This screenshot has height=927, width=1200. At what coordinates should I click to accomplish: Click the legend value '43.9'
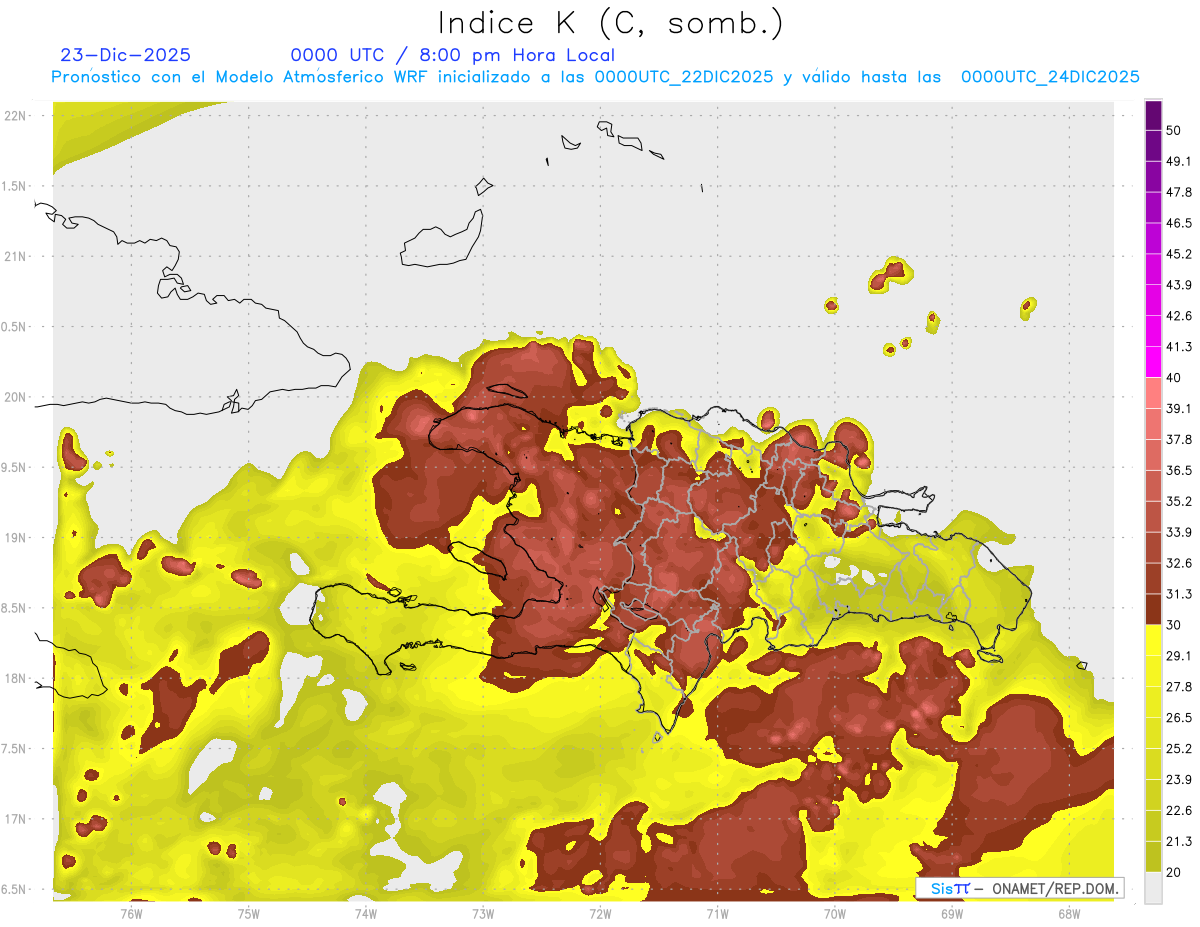tap(1179, 285)
